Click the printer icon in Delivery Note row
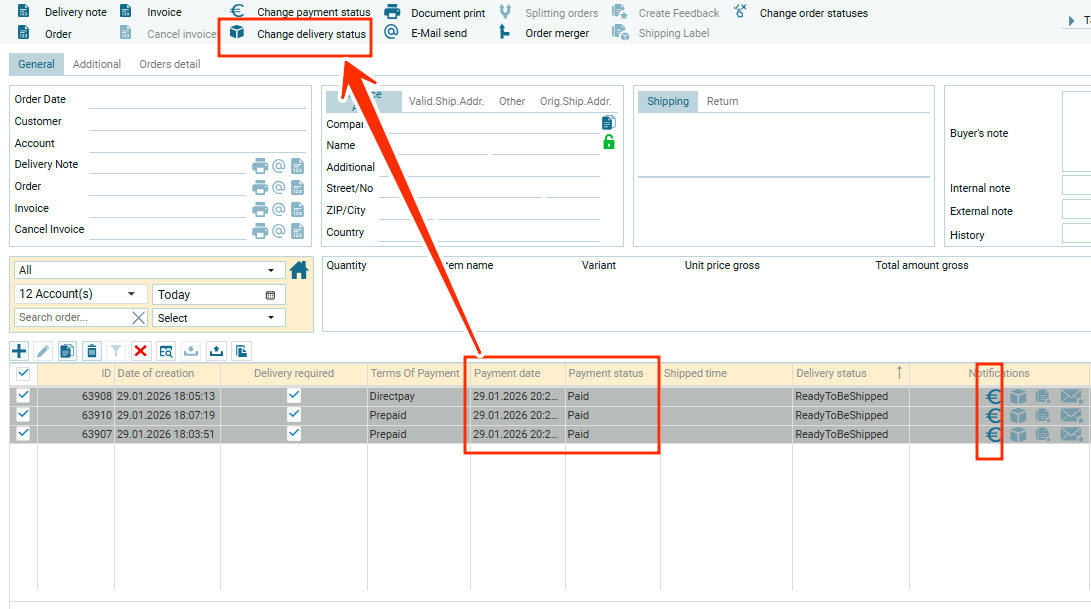Viewport: 1091px width, 609px height. pyautogui.click(x=260, y=166)
